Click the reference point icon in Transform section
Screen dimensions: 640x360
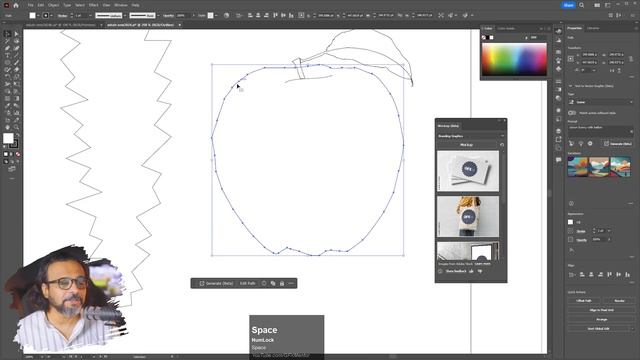pos(571,58)
